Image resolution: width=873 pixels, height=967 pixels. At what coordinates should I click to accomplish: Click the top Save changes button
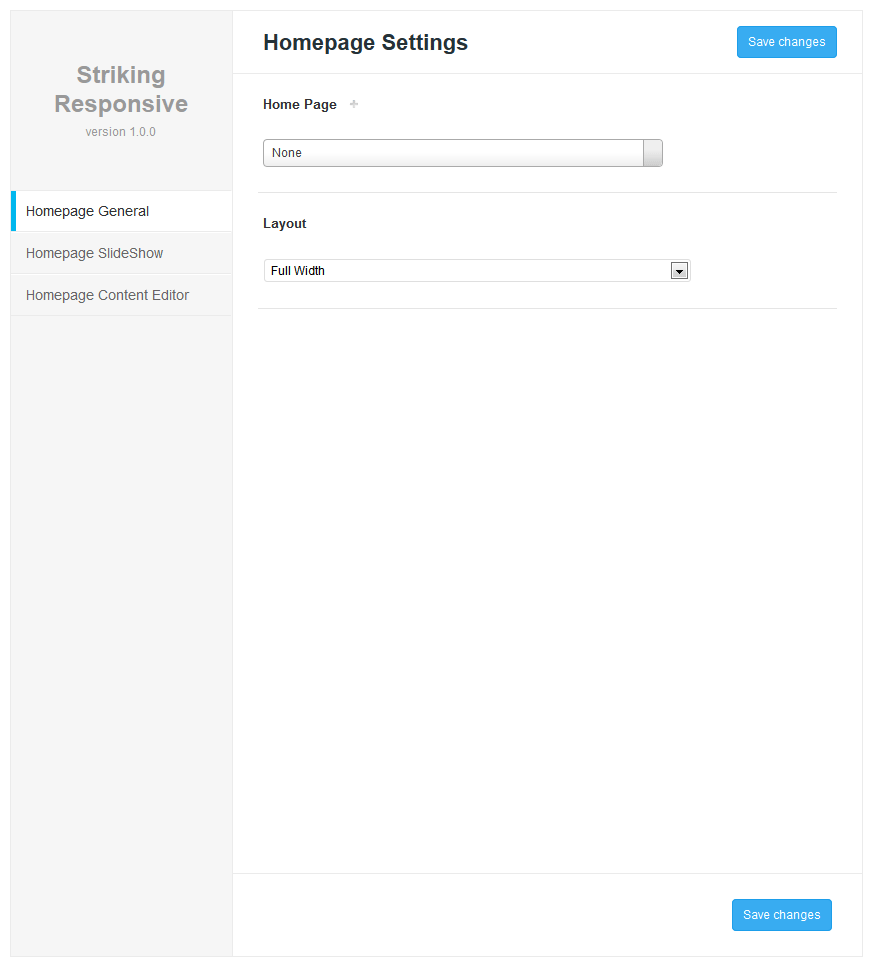click(787, 42)
